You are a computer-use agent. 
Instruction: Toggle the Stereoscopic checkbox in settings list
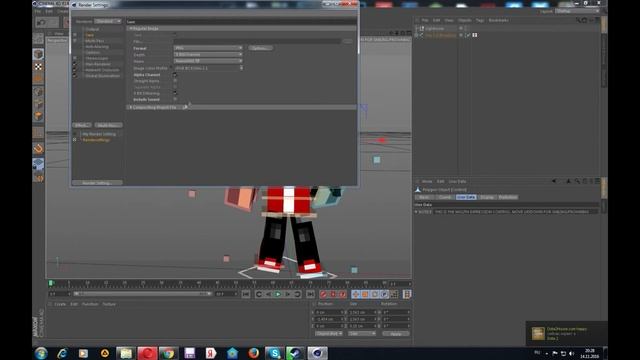click(75, 58)
